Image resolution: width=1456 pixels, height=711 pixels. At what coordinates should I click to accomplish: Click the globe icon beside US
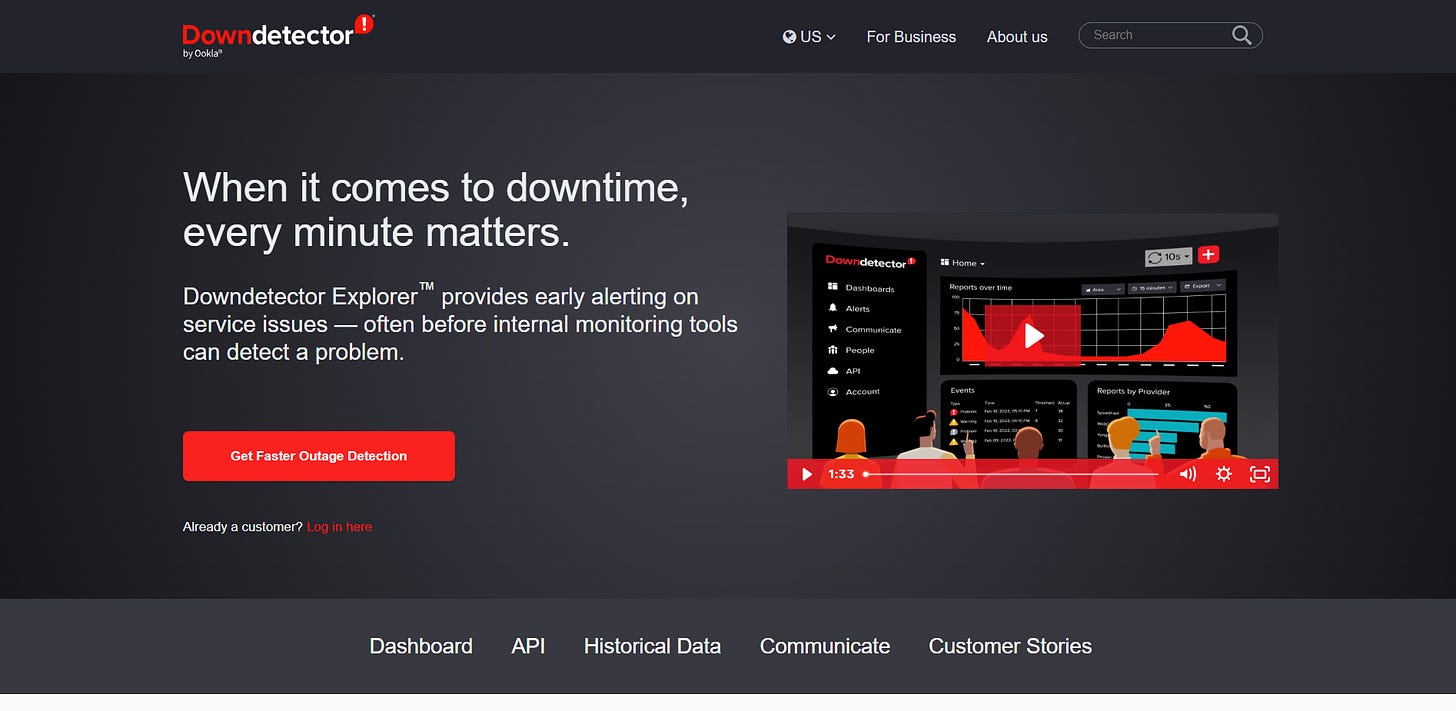pos(789,36)
